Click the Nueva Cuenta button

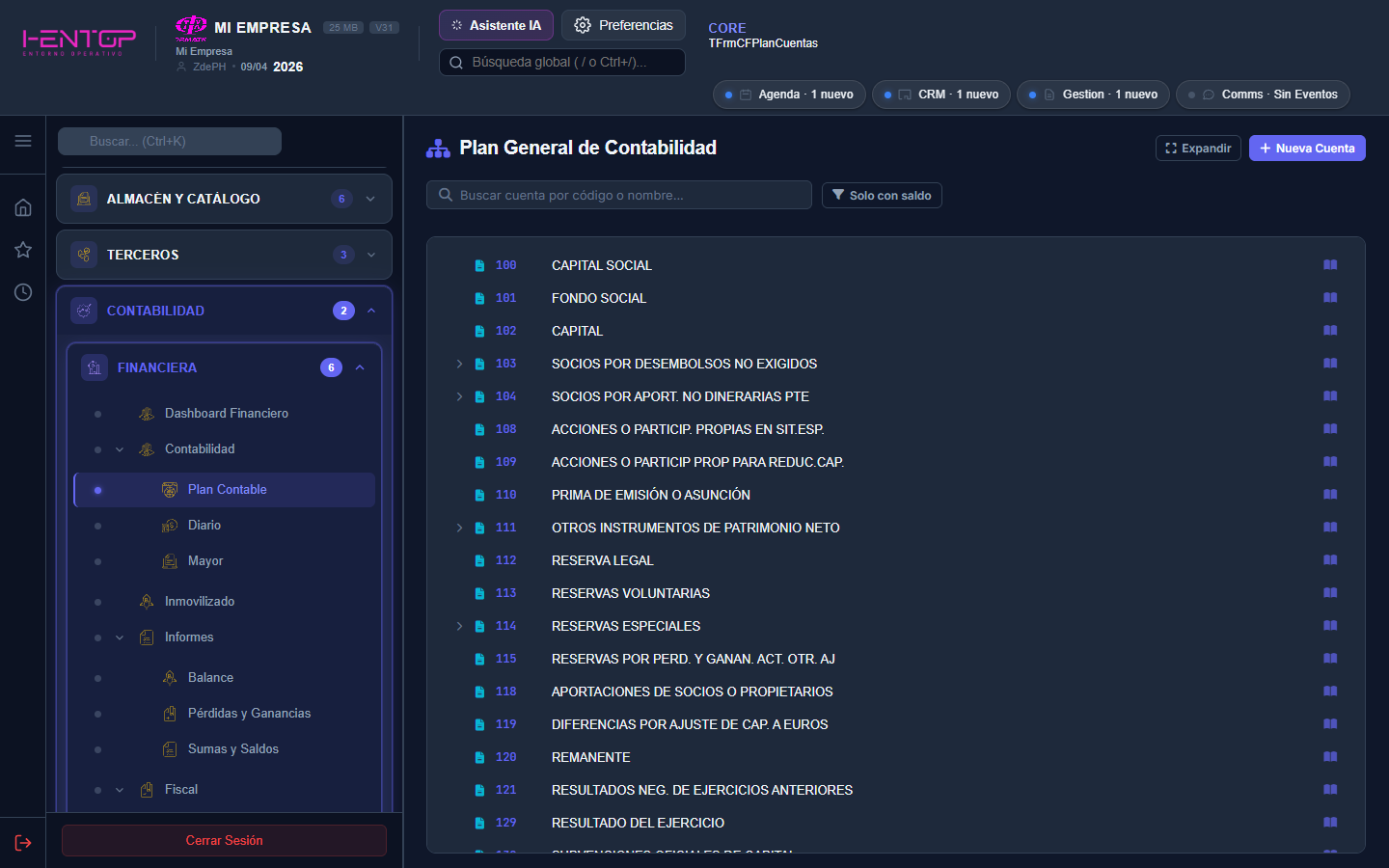(x=1307, y=148)
